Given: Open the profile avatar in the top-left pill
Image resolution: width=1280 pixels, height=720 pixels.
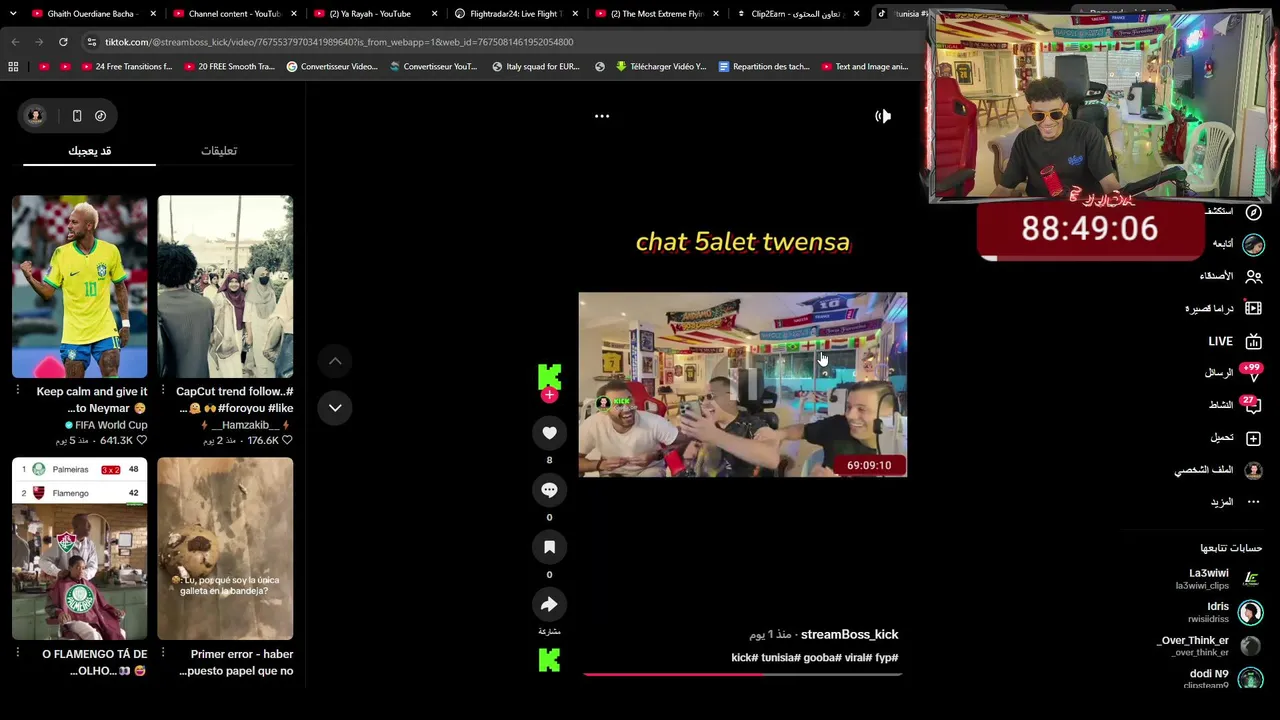Looking at the screenshot, I should pos(35,116).
